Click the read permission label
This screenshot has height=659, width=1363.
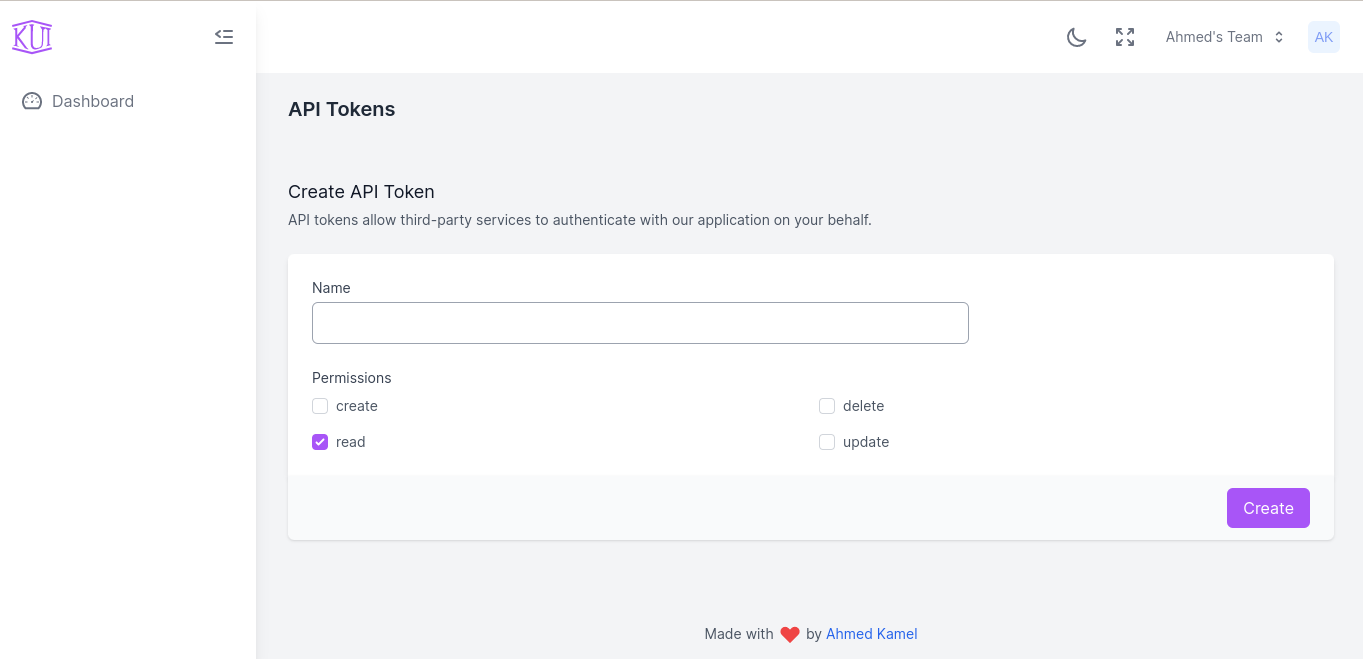(x=351, y=442)
